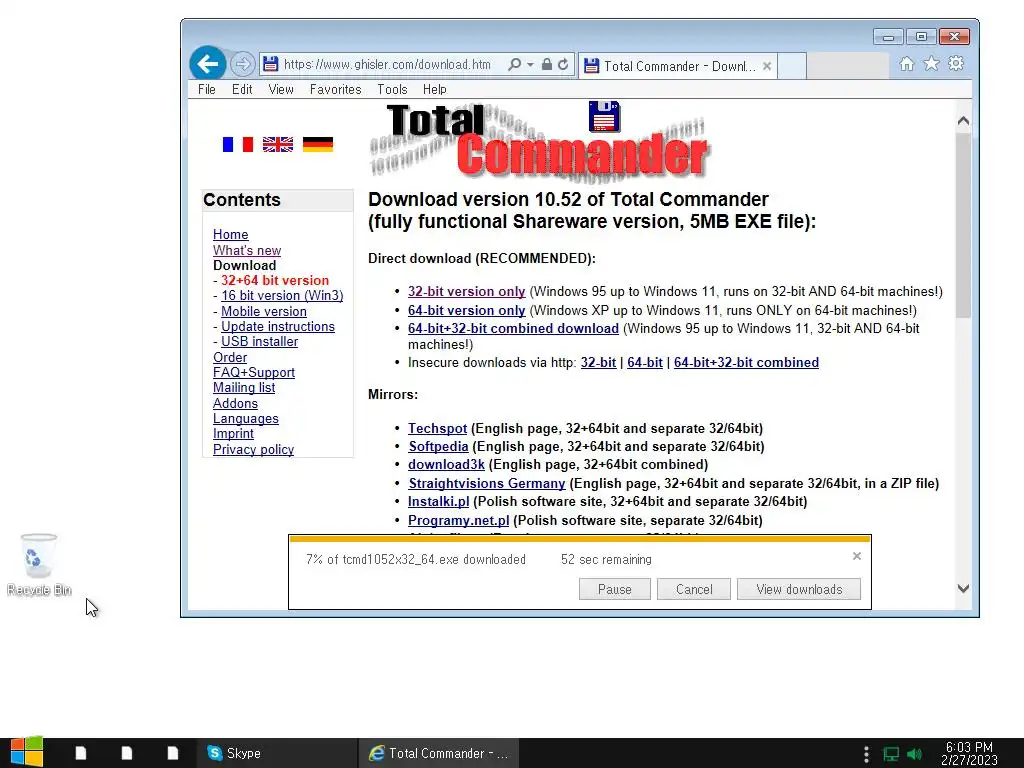The height and width of the screenshot is (768, 1024).
Task: Open the Order link
Action: pos(230,357)
